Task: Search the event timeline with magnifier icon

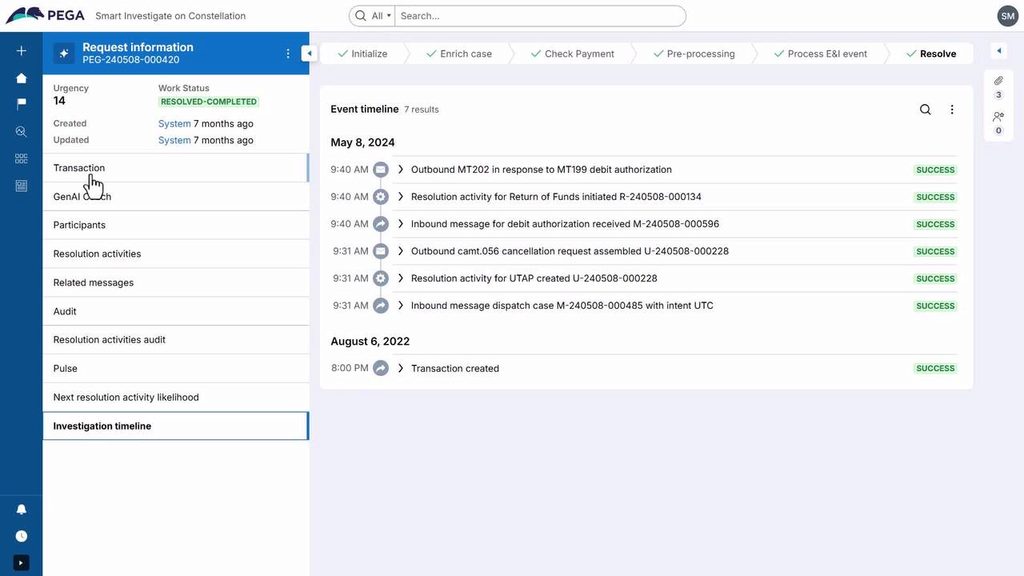Action: [925, 110]
